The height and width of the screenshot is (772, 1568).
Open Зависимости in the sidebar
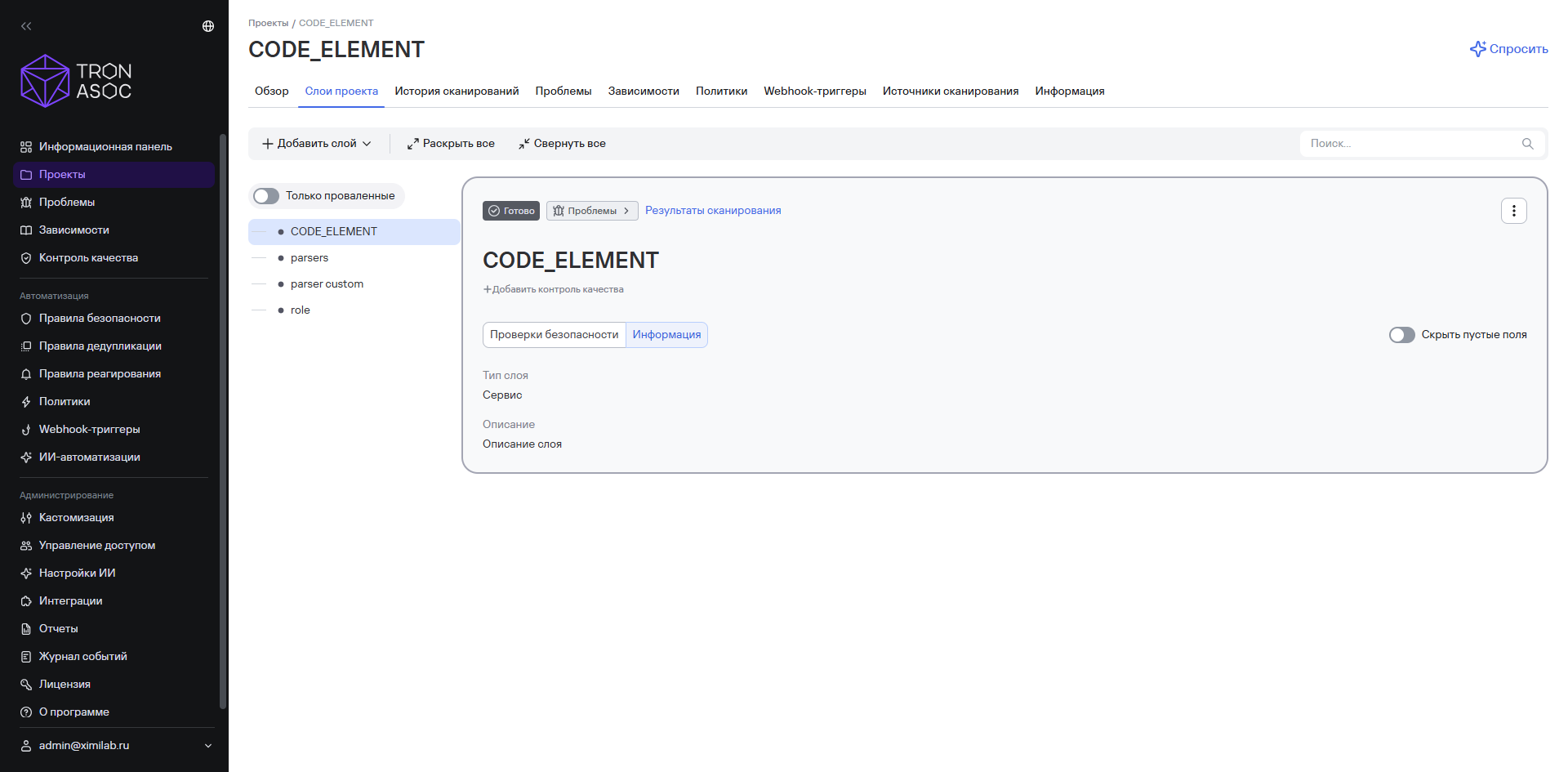pyautogui.click(x=114, y=230)
